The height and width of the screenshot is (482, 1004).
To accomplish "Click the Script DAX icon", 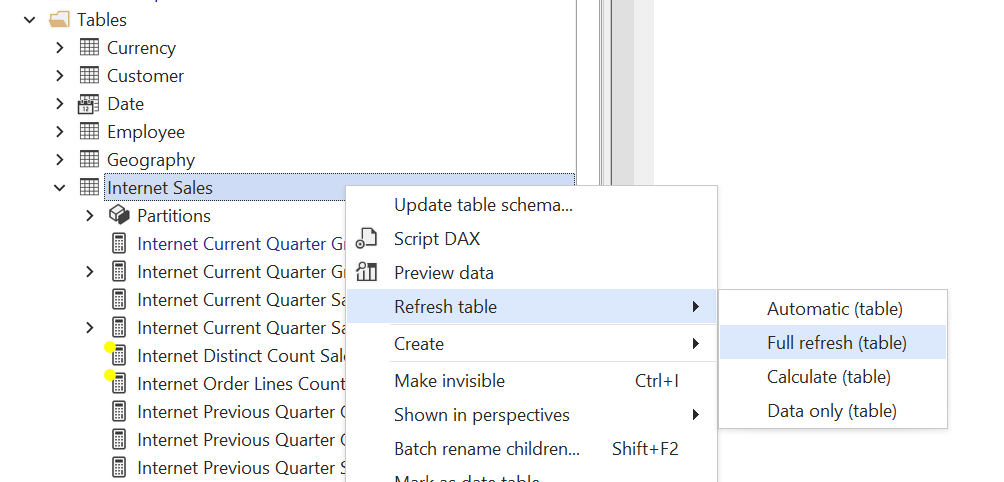I will [367, 239].
